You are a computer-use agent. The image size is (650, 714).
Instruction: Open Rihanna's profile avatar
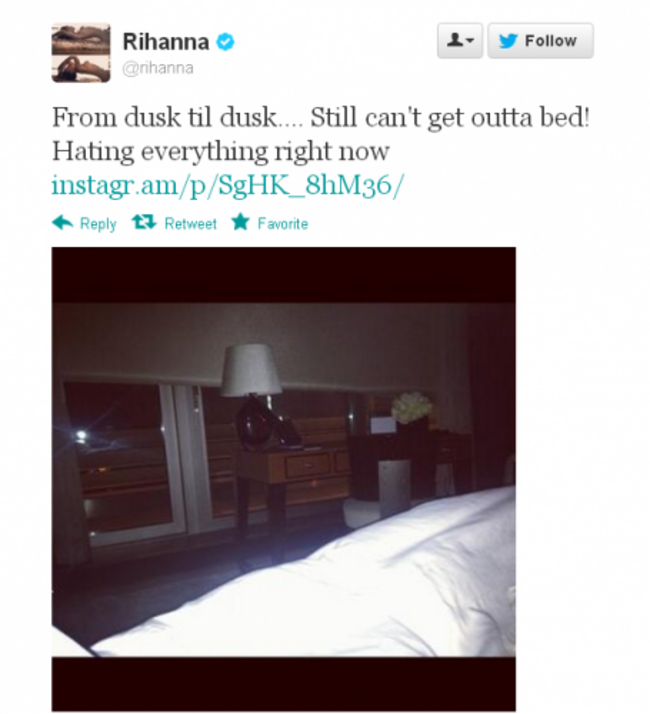click(81, 53)
